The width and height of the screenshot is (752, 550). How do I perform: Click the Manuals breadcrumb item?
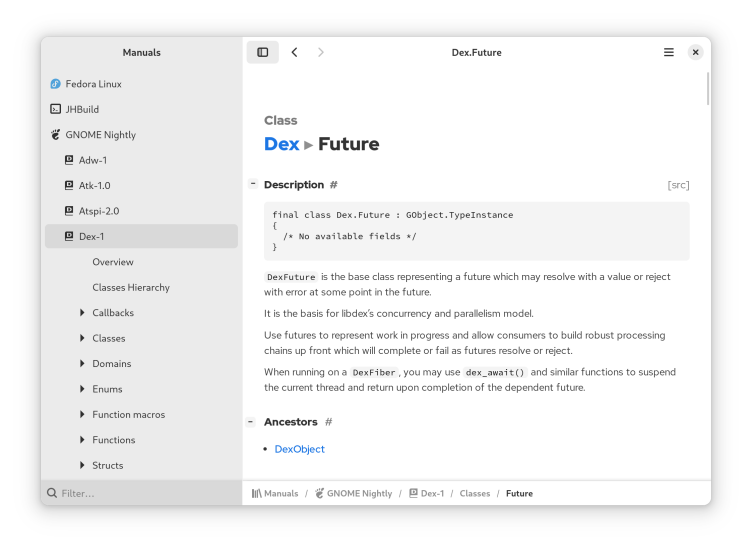click(x=275, y=493)
